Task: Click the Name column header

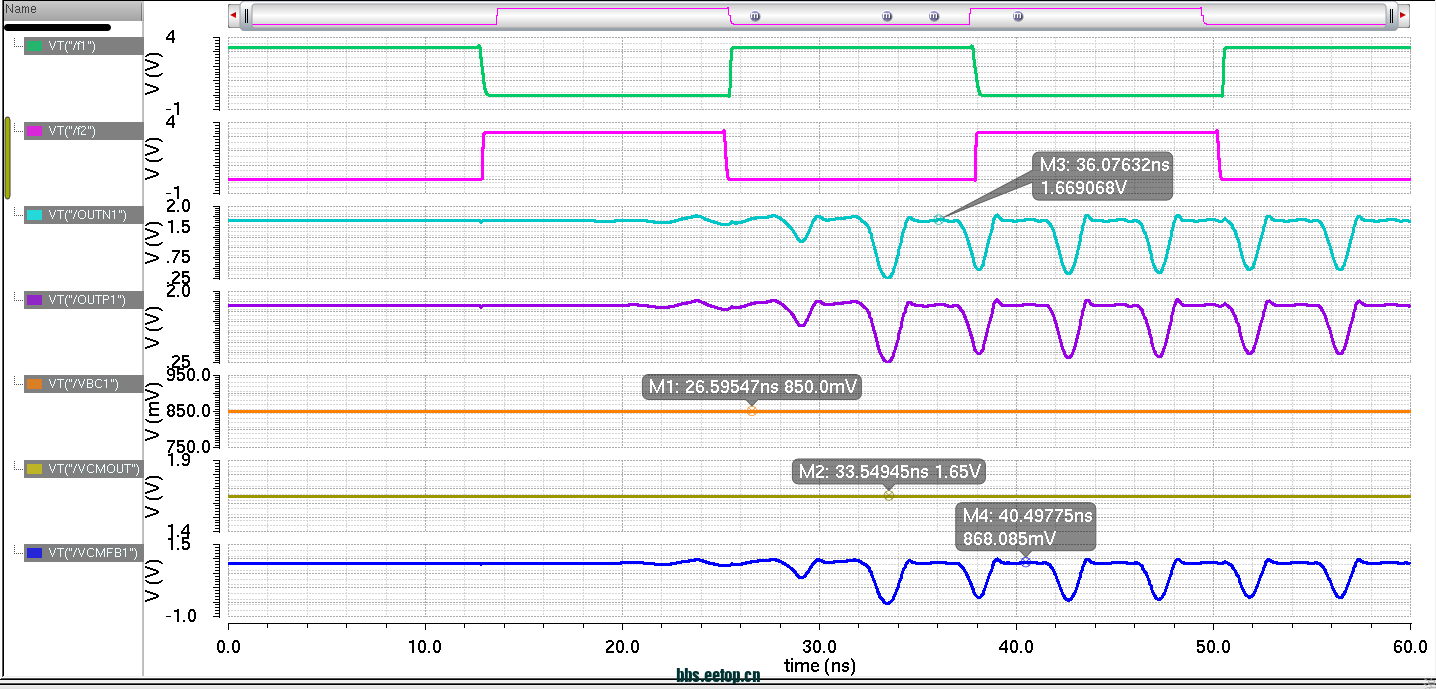Action: pos(70,9)
